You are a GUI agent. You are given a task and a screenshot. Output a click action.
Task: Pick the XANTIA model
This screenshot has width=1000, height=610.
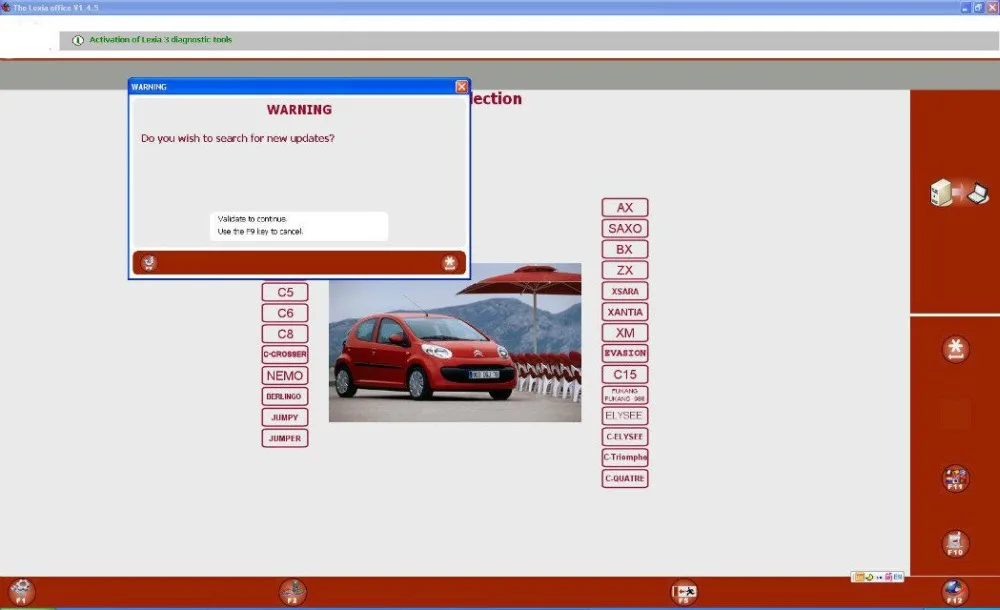tap(624, 311)
